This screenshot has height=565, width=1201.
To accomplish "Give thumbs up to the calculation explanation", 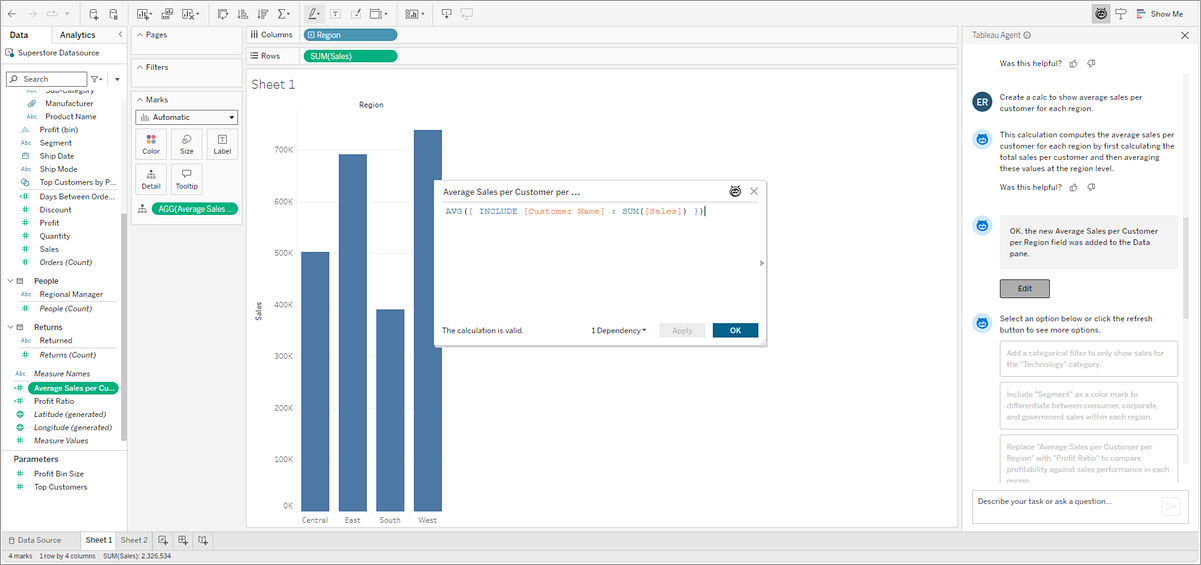I will tap(1073, 187).
